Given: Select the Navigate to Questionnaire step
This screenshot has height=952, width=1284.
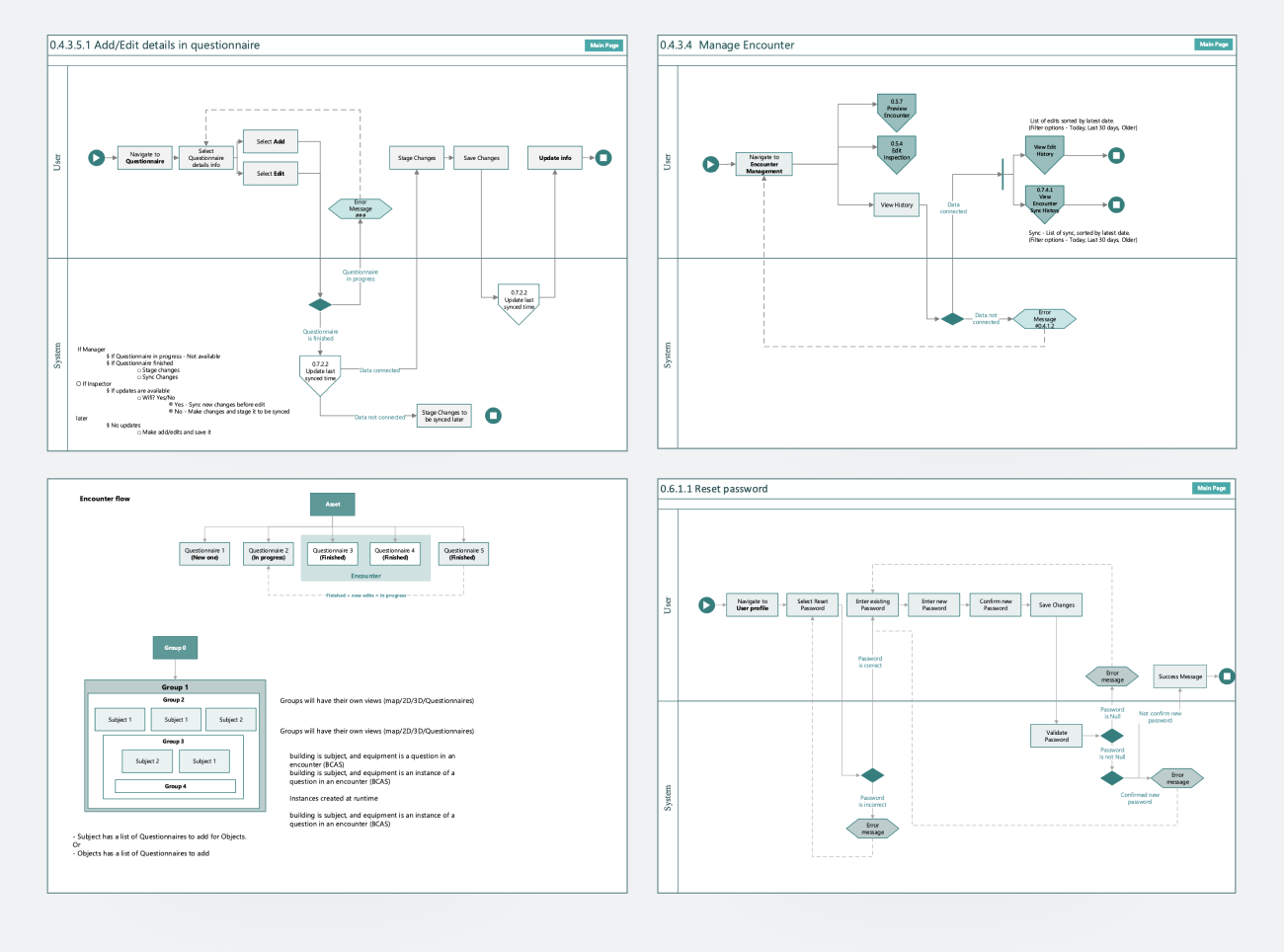Looking at the screenshot, I should click(x=145, y=158).
